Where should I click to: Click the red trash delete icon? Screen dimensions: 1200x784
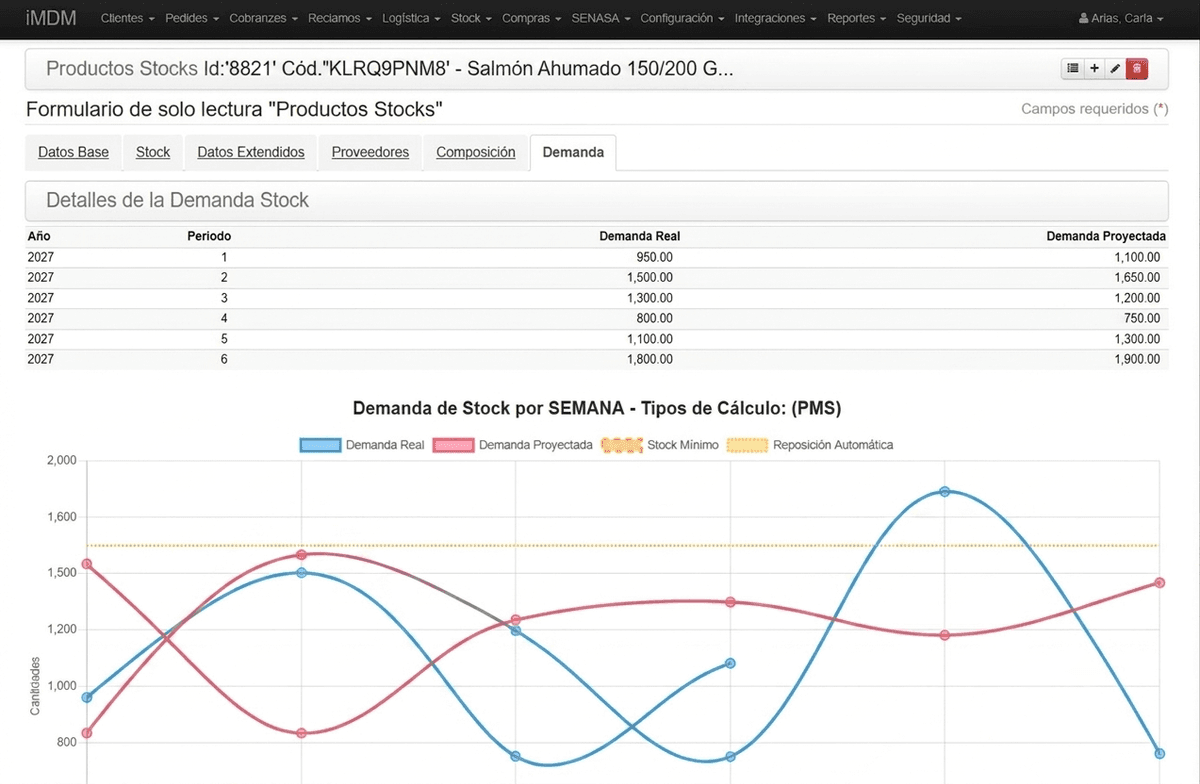(x=1137, y=69)
